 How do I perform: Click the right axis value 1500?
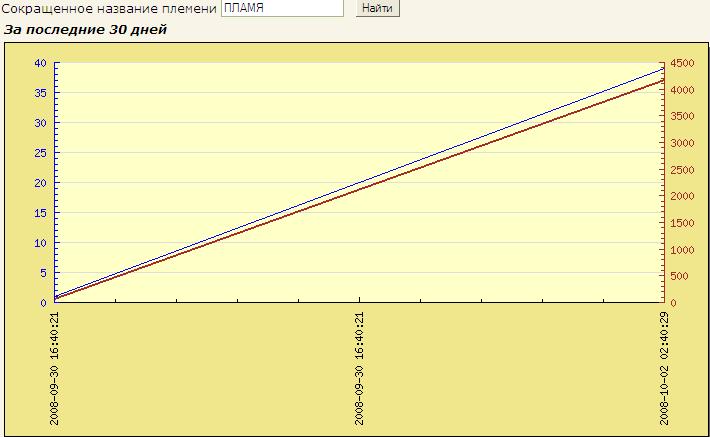tap(682, 223)
